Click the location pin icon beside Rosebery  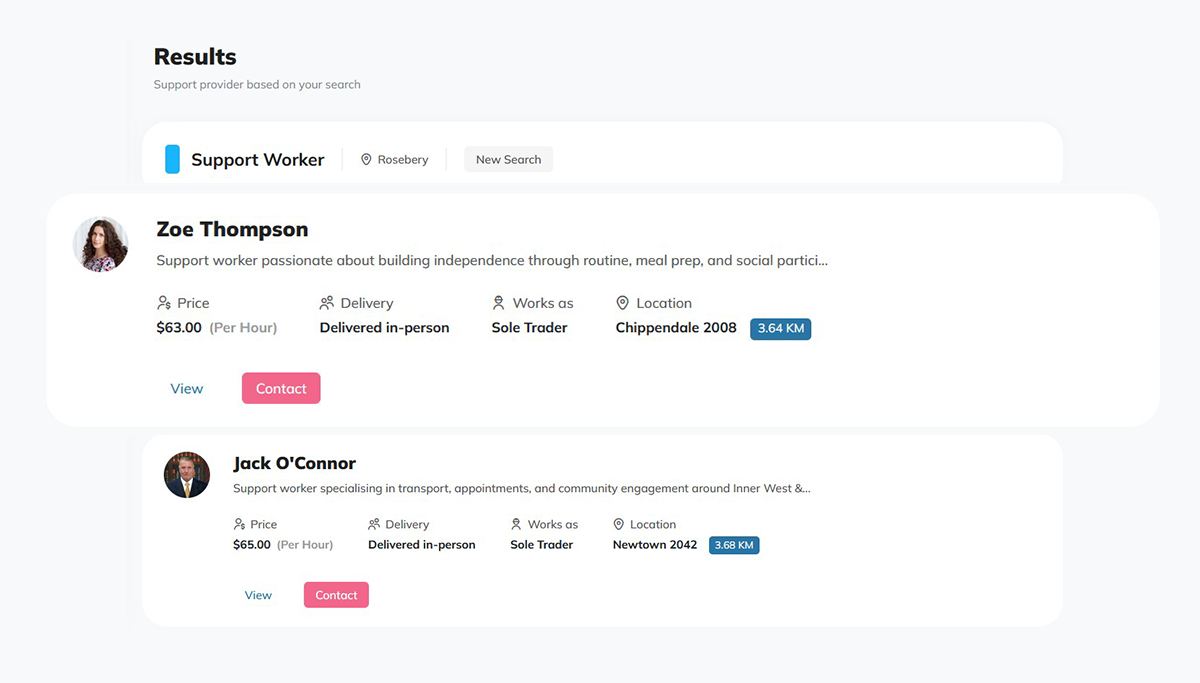point(366,160)
